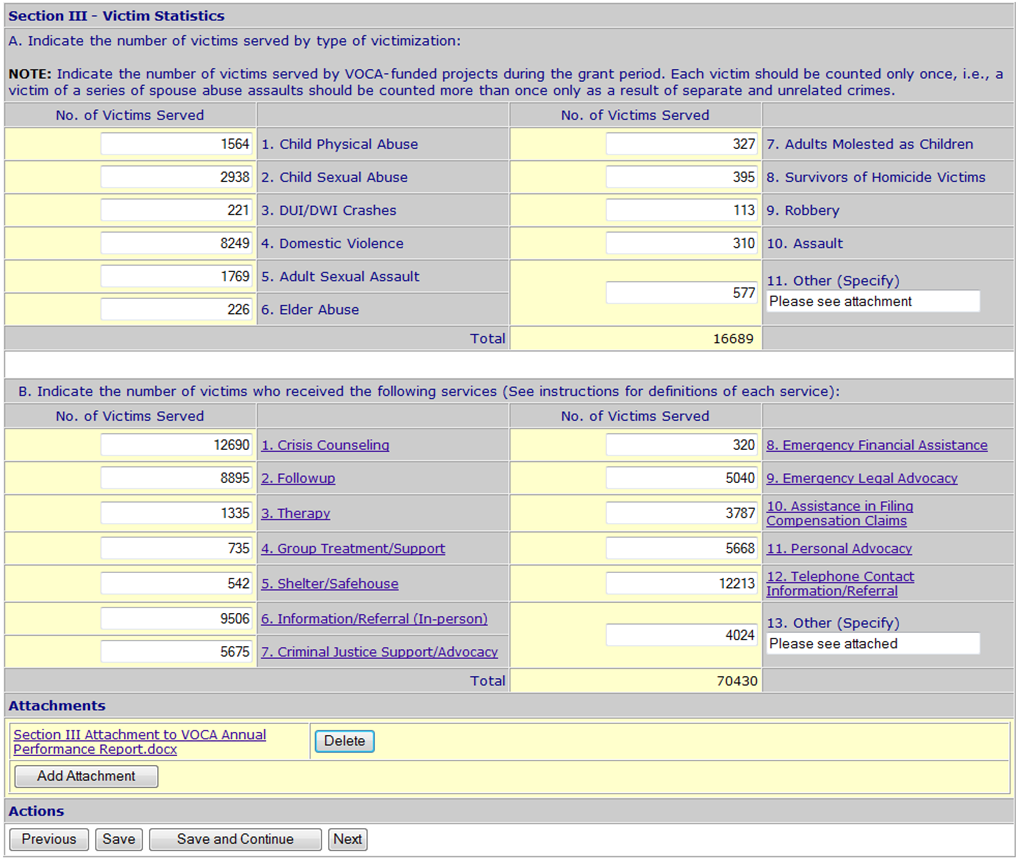This screenshot has width=1020, height=858.
Task: Select the DUI/DWI Crashes number input
Action: point(176,210)
